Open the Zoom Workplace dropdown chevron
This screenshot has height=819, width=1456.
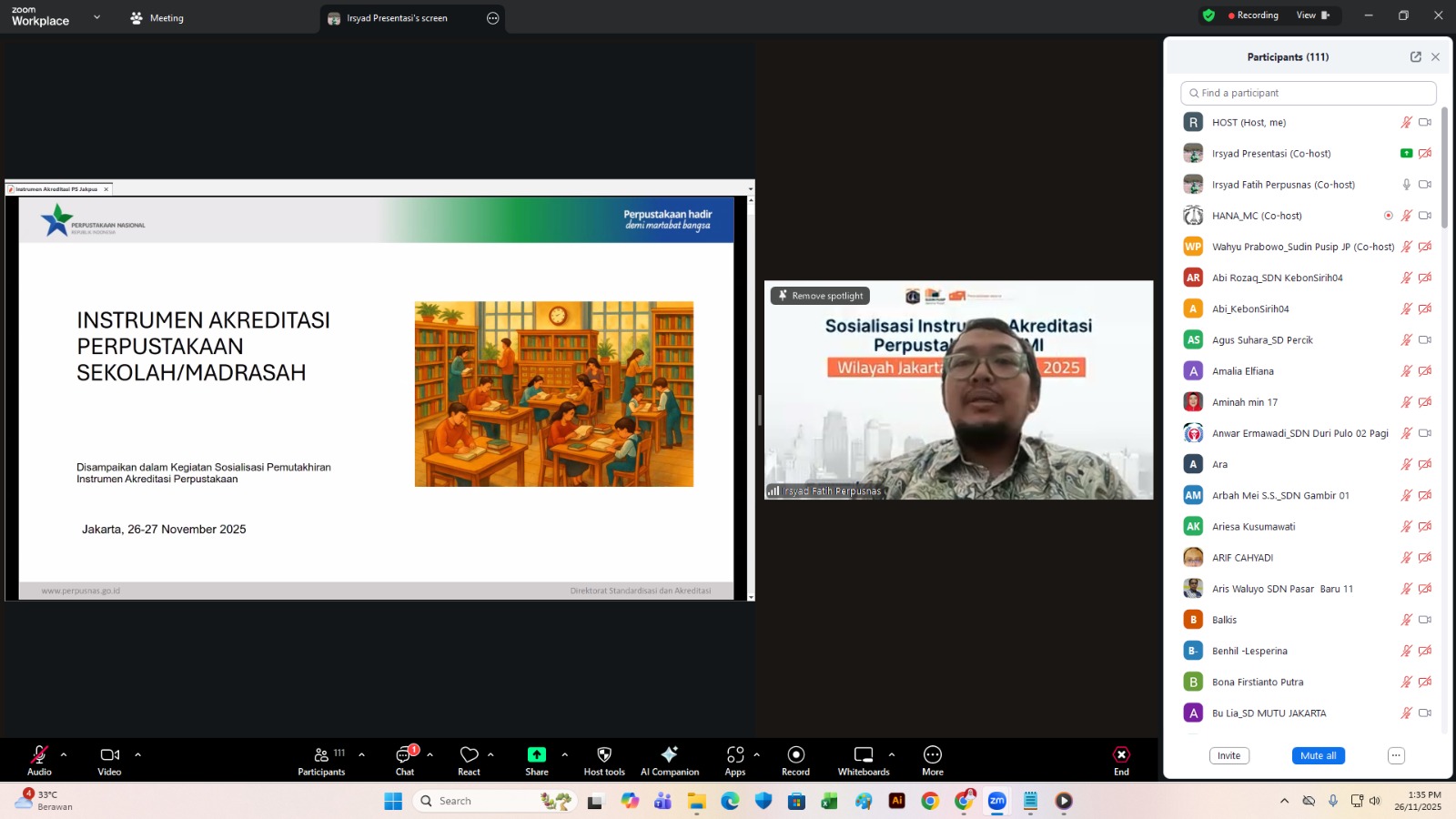tap(97, 17)
